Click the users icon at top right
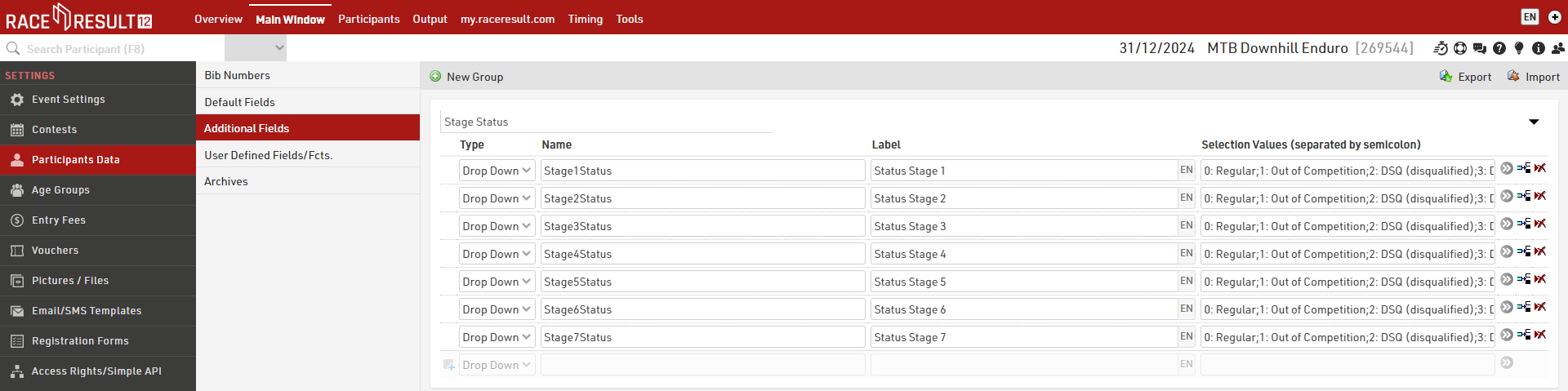The height and width of the screenshot is (391, 1568). coord(1558,49)
